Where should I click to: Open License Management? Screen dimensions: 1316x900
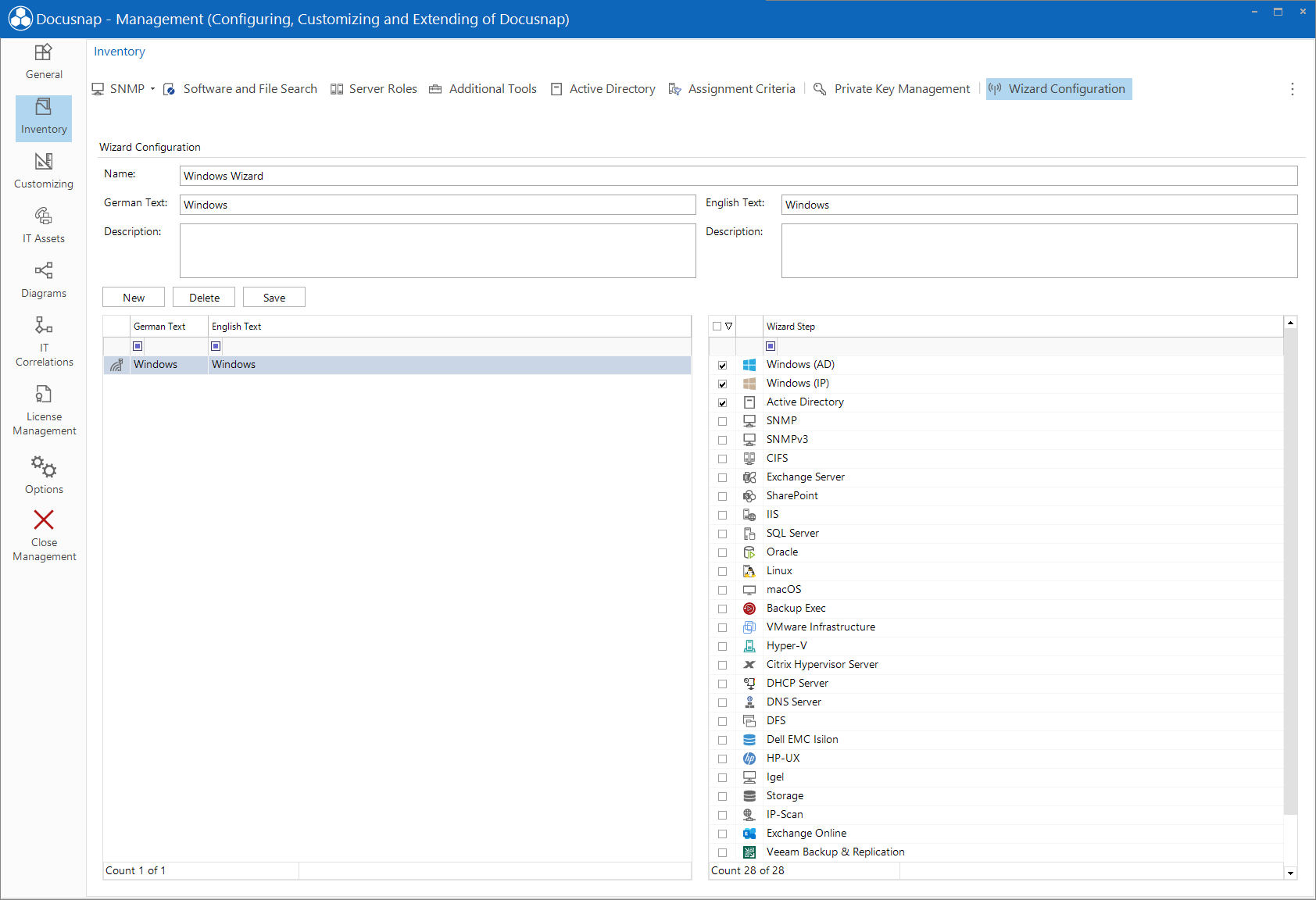pyautogui.click(x=44, y=410)
